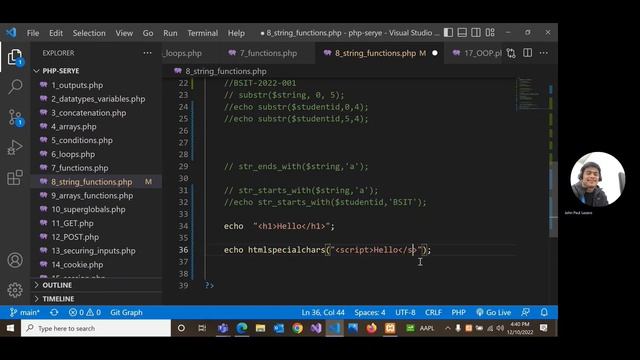Open Source Control view in activity bar
This screenshot has width=640, height=360.
coord(15,117)
